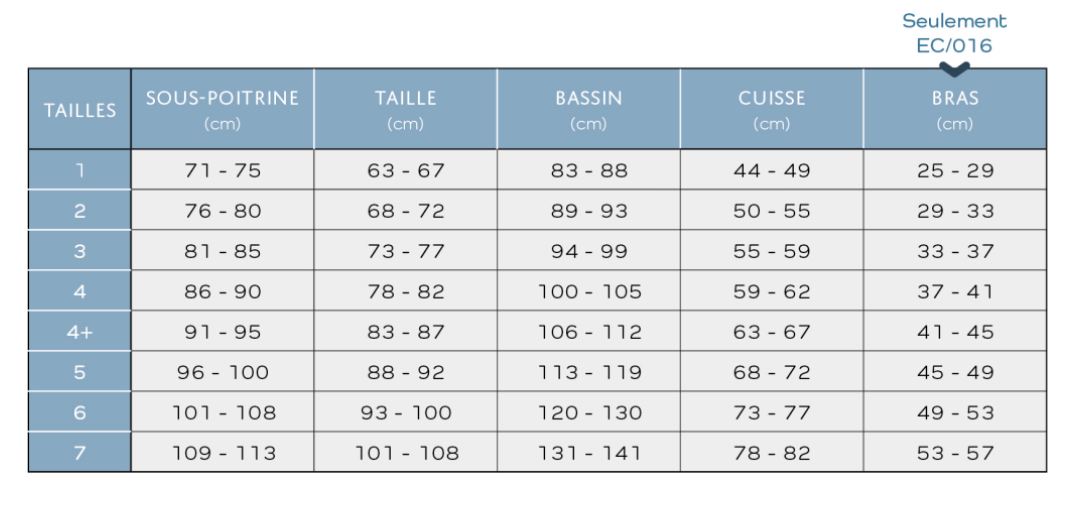
Task: Click the size 4+ row label
Action: pos(80,332)
